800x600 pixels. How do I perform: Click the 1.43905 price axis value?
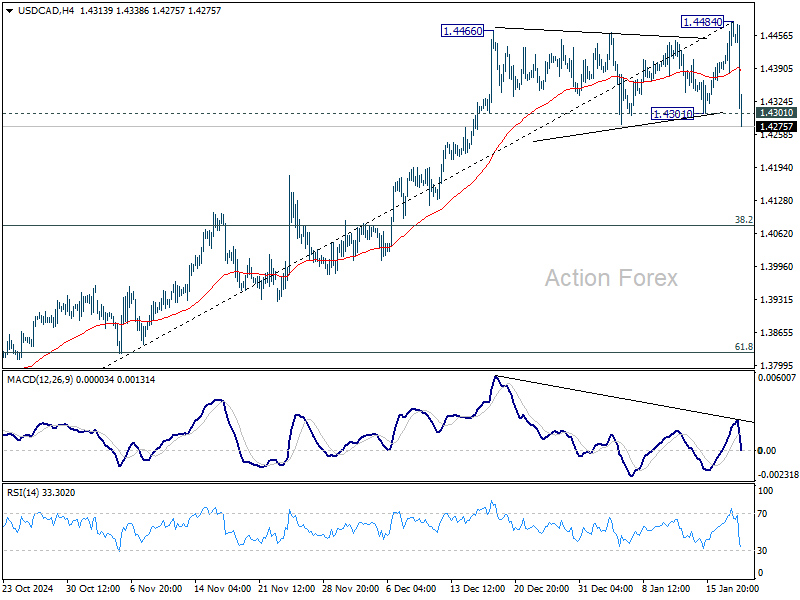[777, 69]
